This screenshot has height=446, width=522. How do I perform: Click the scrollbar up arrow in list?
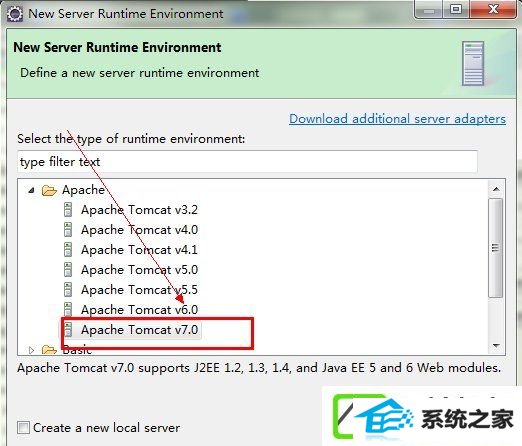tap(496, 189)
